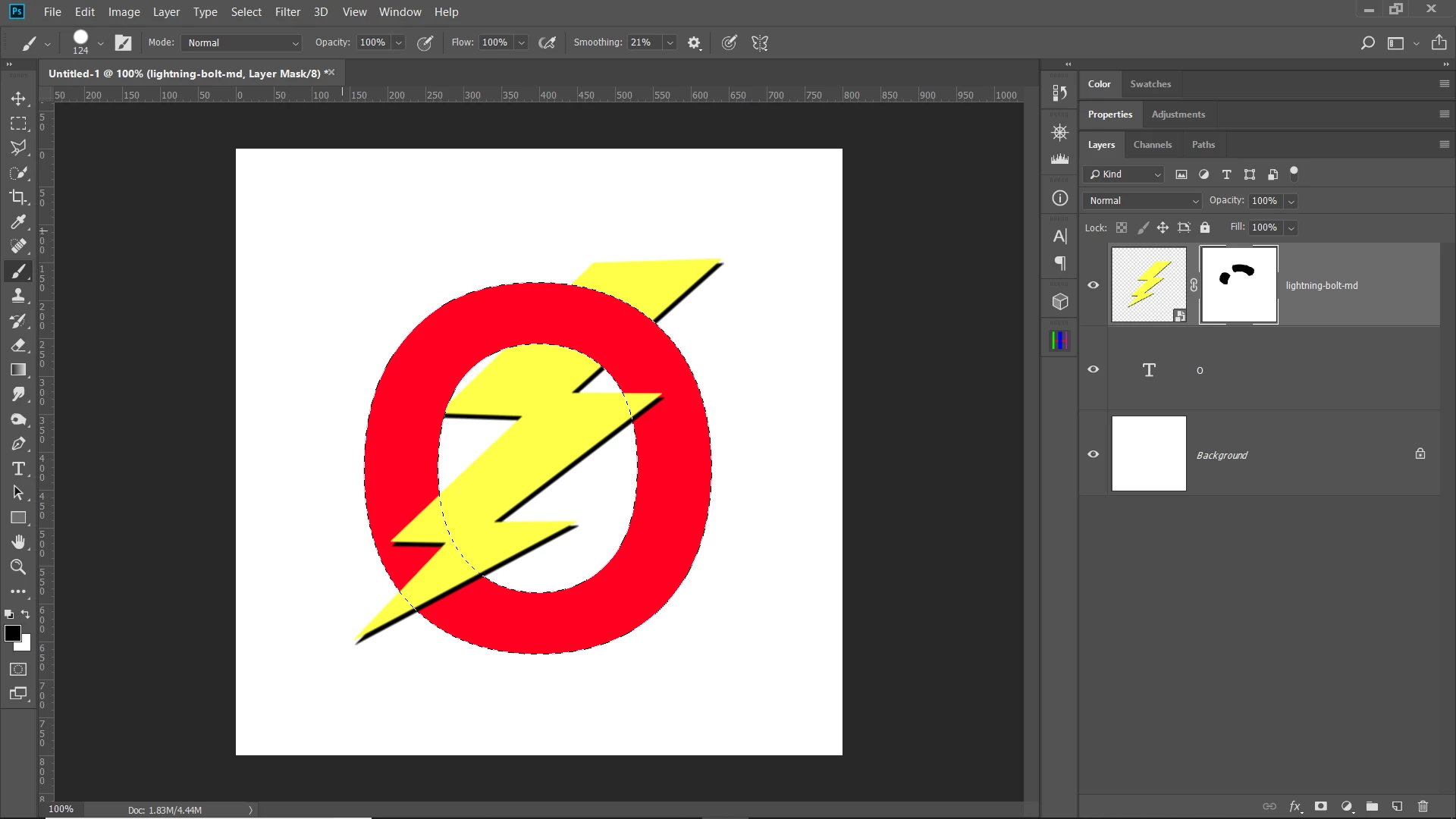Screen dimensions: 1456x819
Task: Select the Crop tool
Action: click(x=18, y=197)
